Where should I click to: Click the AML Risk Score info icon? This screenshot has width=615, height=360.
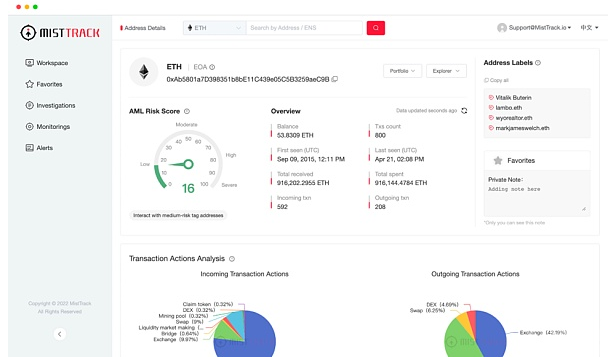187,111
